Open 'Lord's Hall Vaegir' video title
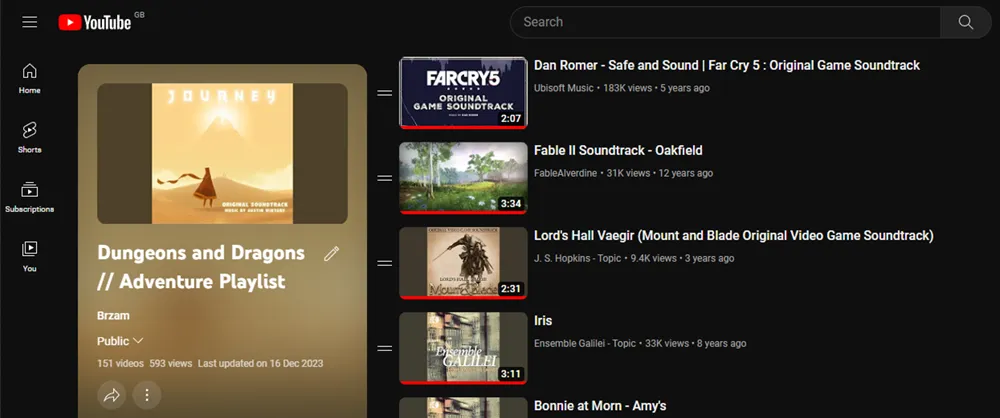 pyautogui.click(x=733, y=236)
